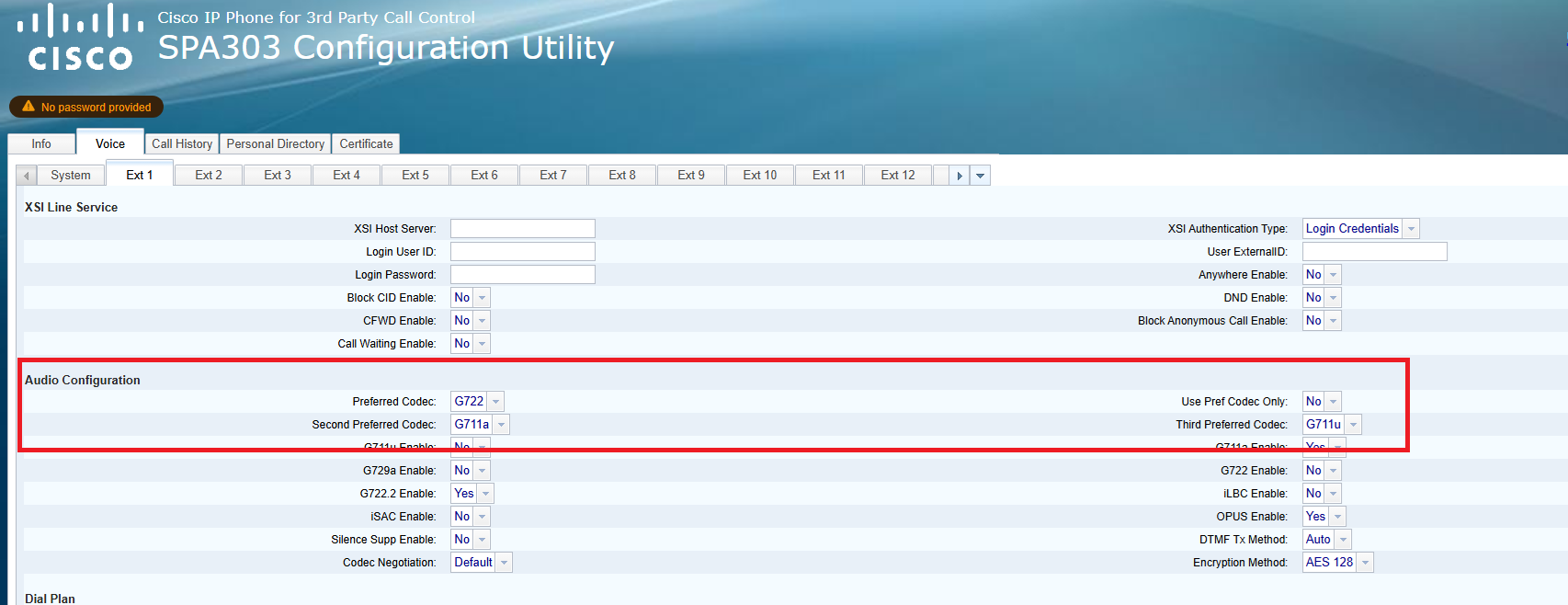This screenshot has height=605, width=1568.
Task: Switch to the Ext 6 sub-tab
Action: click(484, 176)
